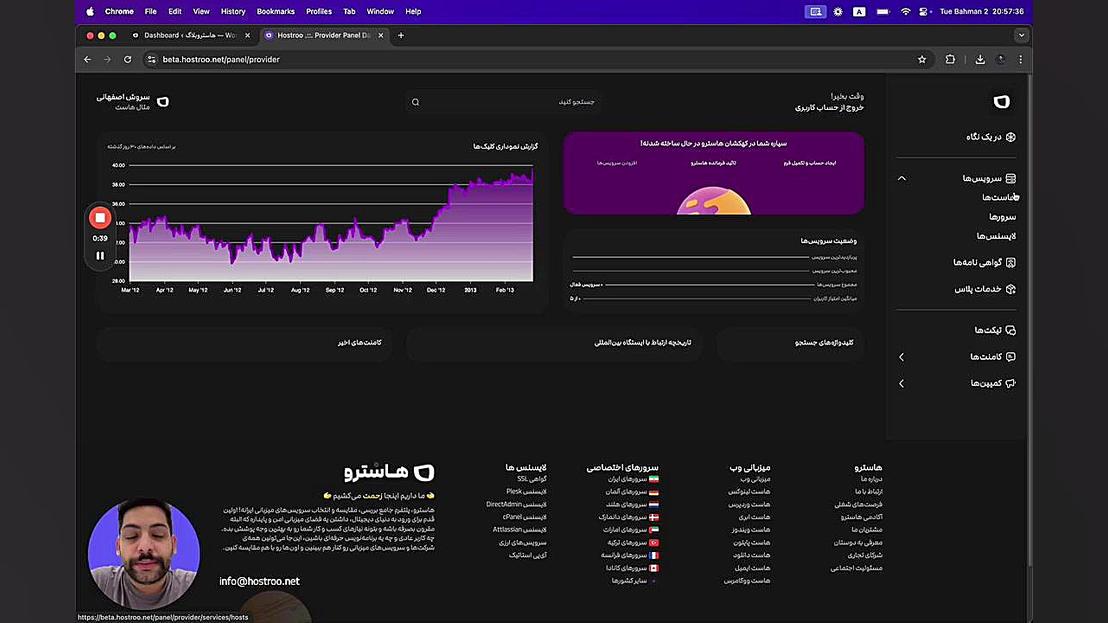Collapse the سرویس‌ها sidebar section
The width and height of the screenshot is (1108, 623).
point(902,179)
